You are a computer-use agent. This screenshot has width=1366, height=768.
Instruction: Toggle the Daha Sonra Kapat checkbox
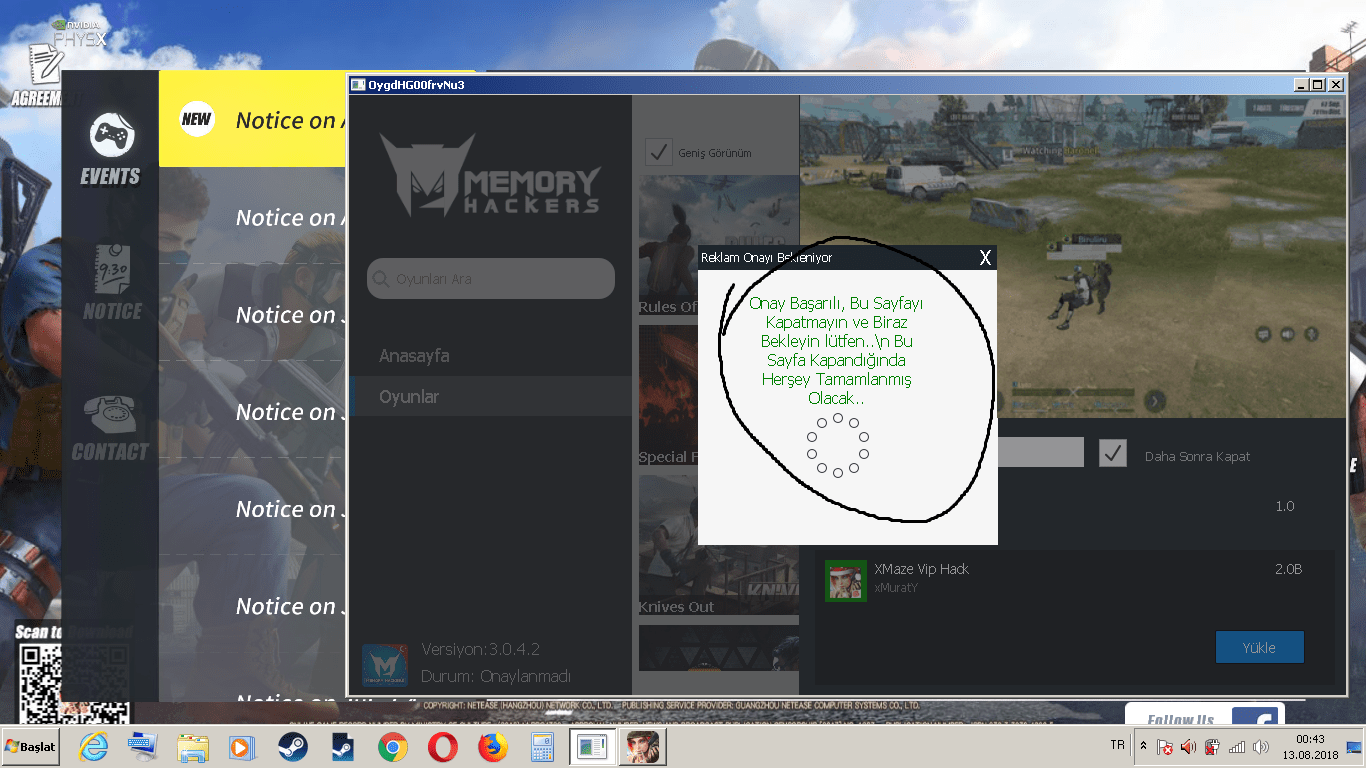pyautogui.click(x=1113, y=453)
